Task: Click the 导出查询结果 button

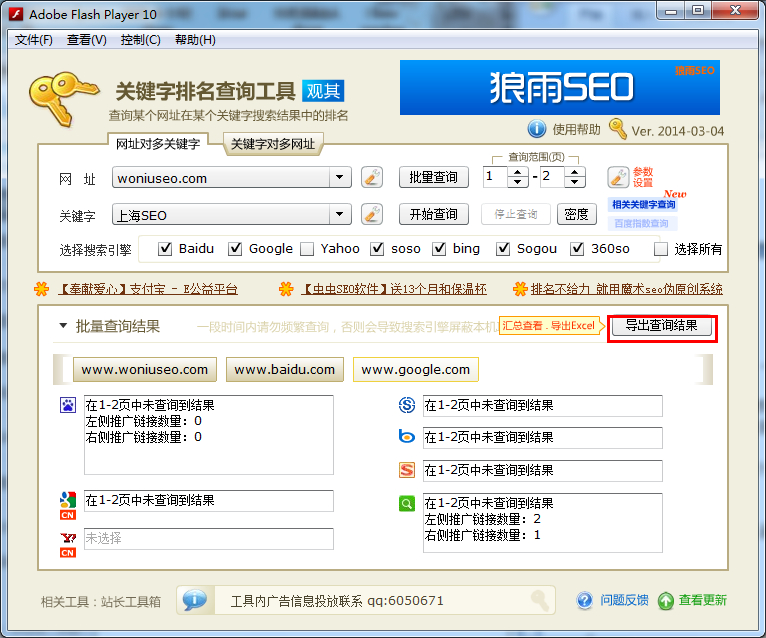Action: click(661, 325)
